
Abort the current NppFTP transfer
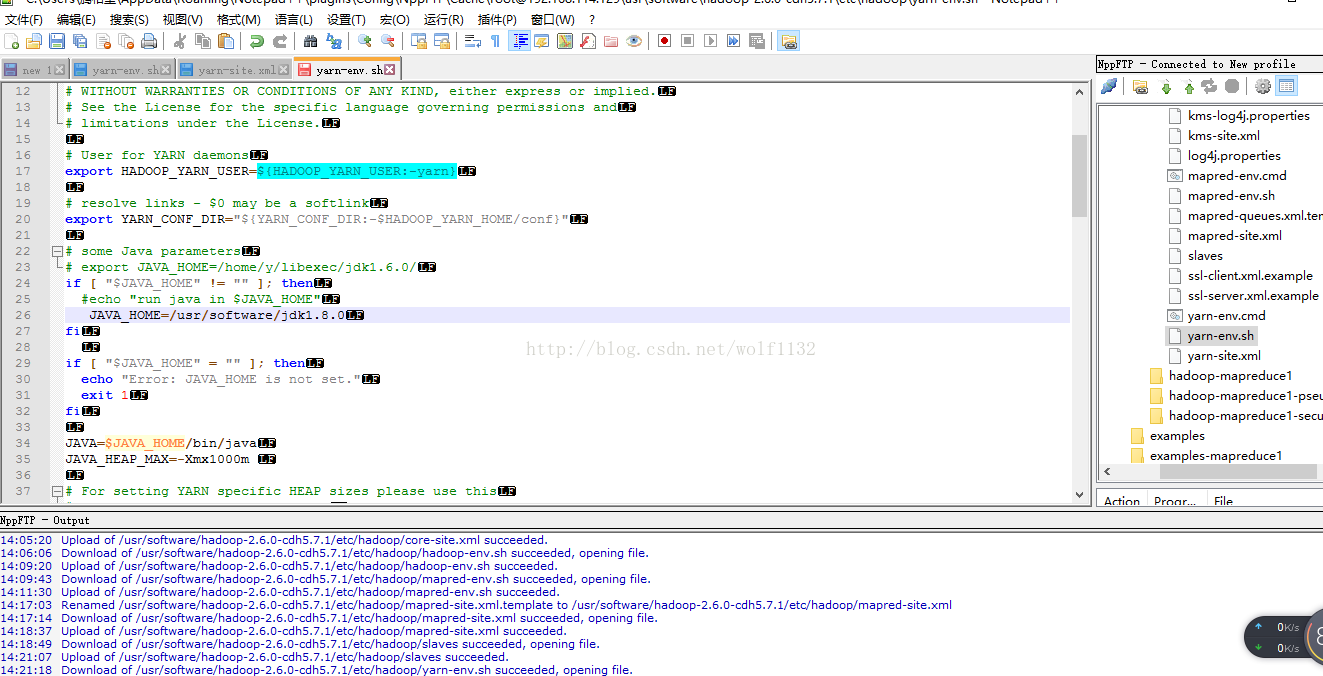point(1232,87)
